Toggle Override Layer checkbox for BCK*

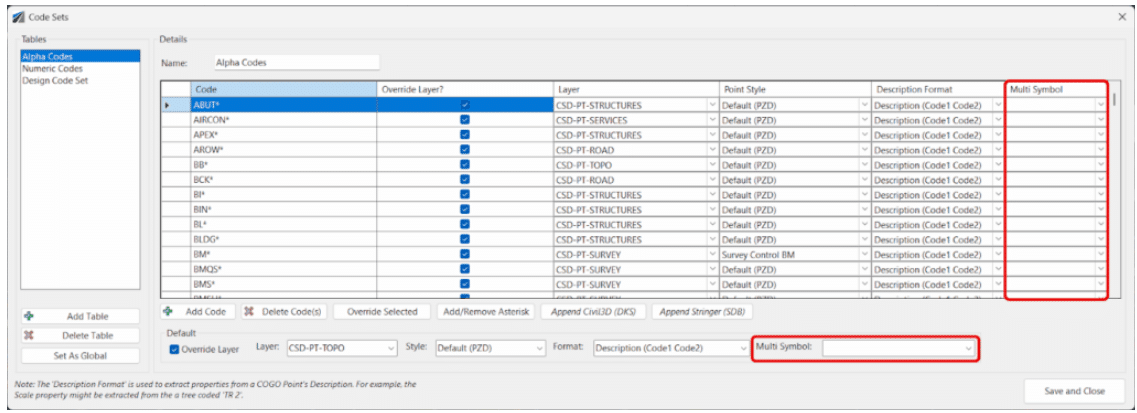[465, 180]
